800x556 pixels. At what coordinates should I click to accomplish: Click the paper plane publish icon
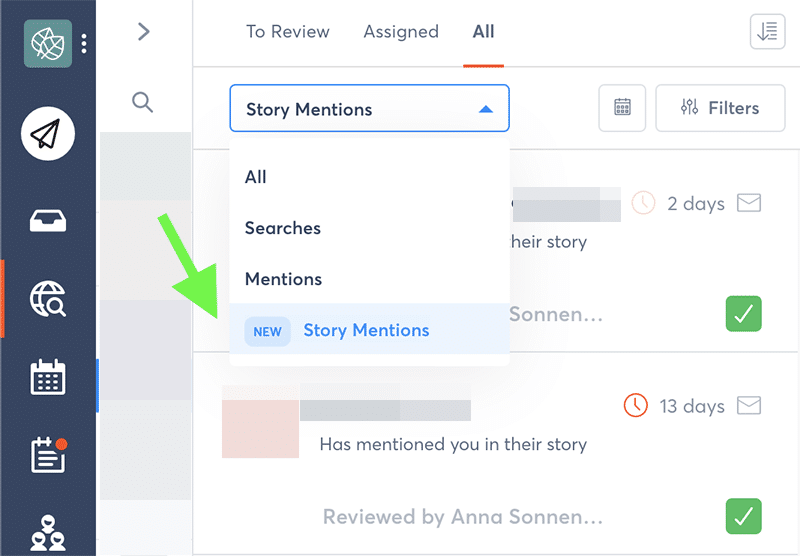[48, 134]
